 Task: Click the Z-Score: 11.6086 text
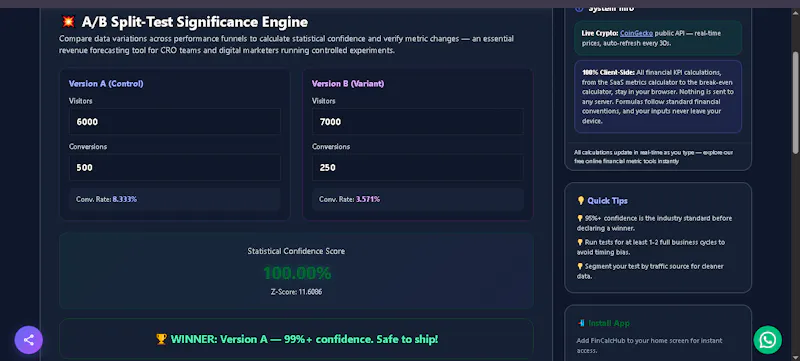tap(296, 292)
